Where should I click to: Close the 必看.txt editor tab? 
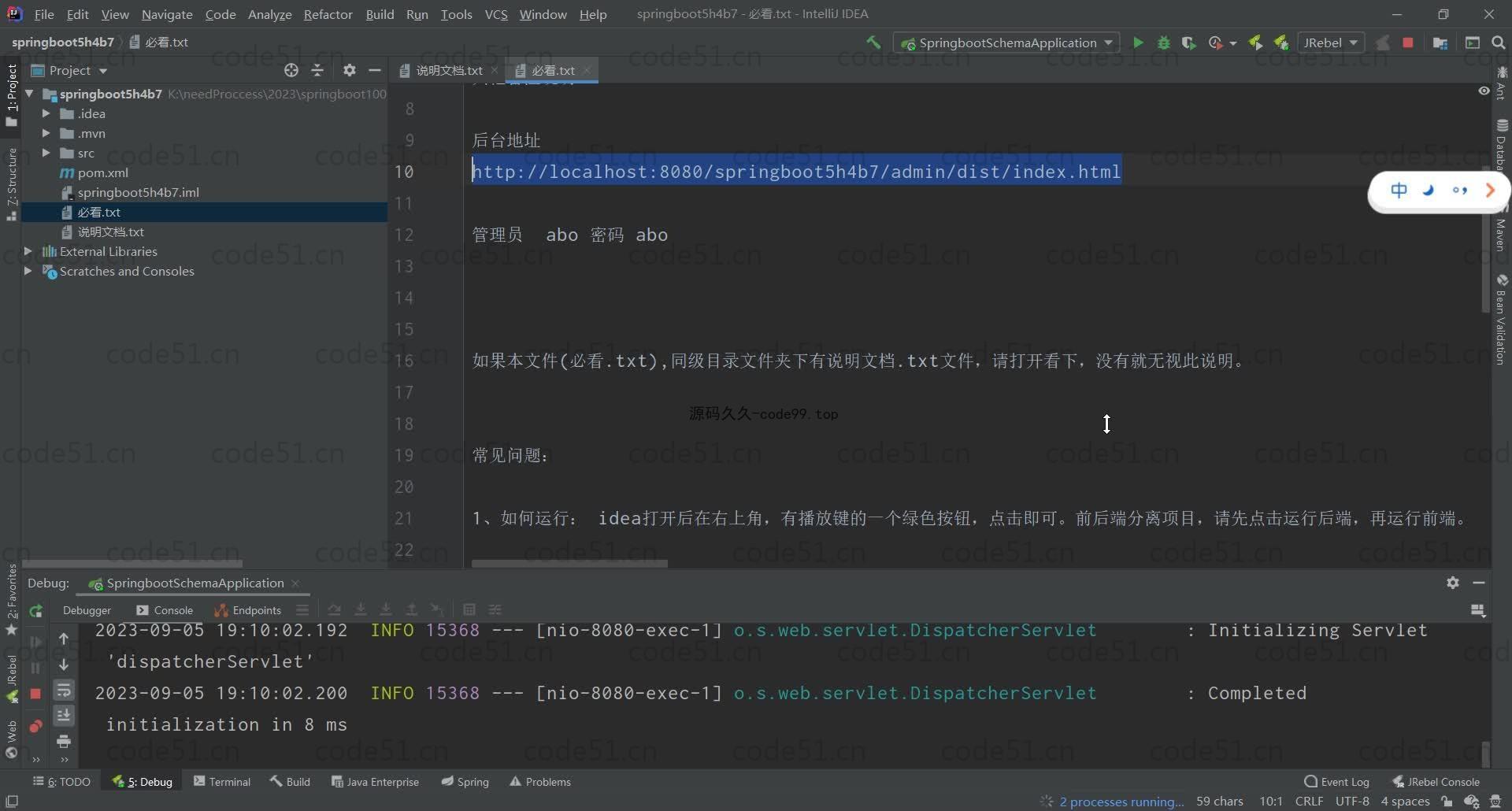587,70
